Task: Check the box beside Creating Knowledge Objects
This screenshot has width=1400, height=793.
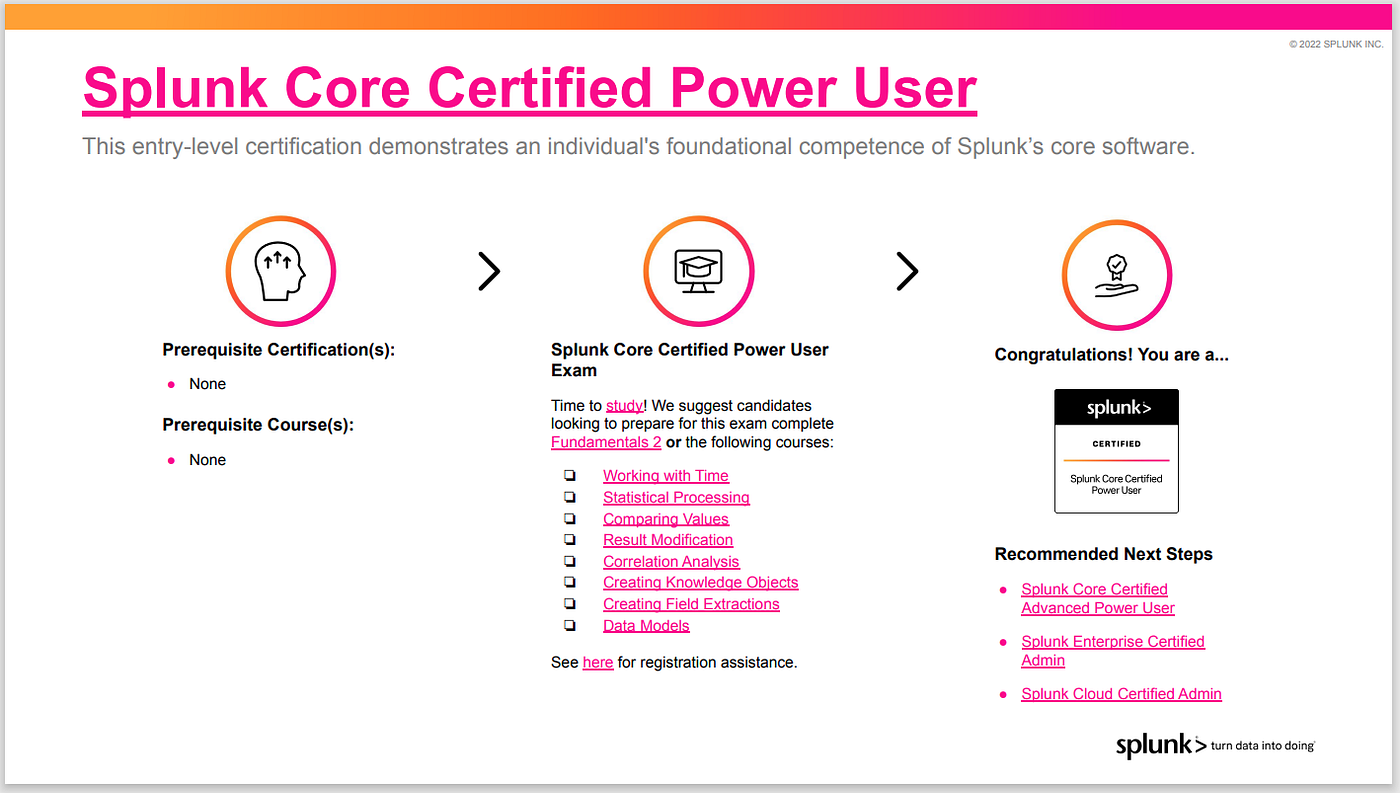Action: click(x=570, y=582)
